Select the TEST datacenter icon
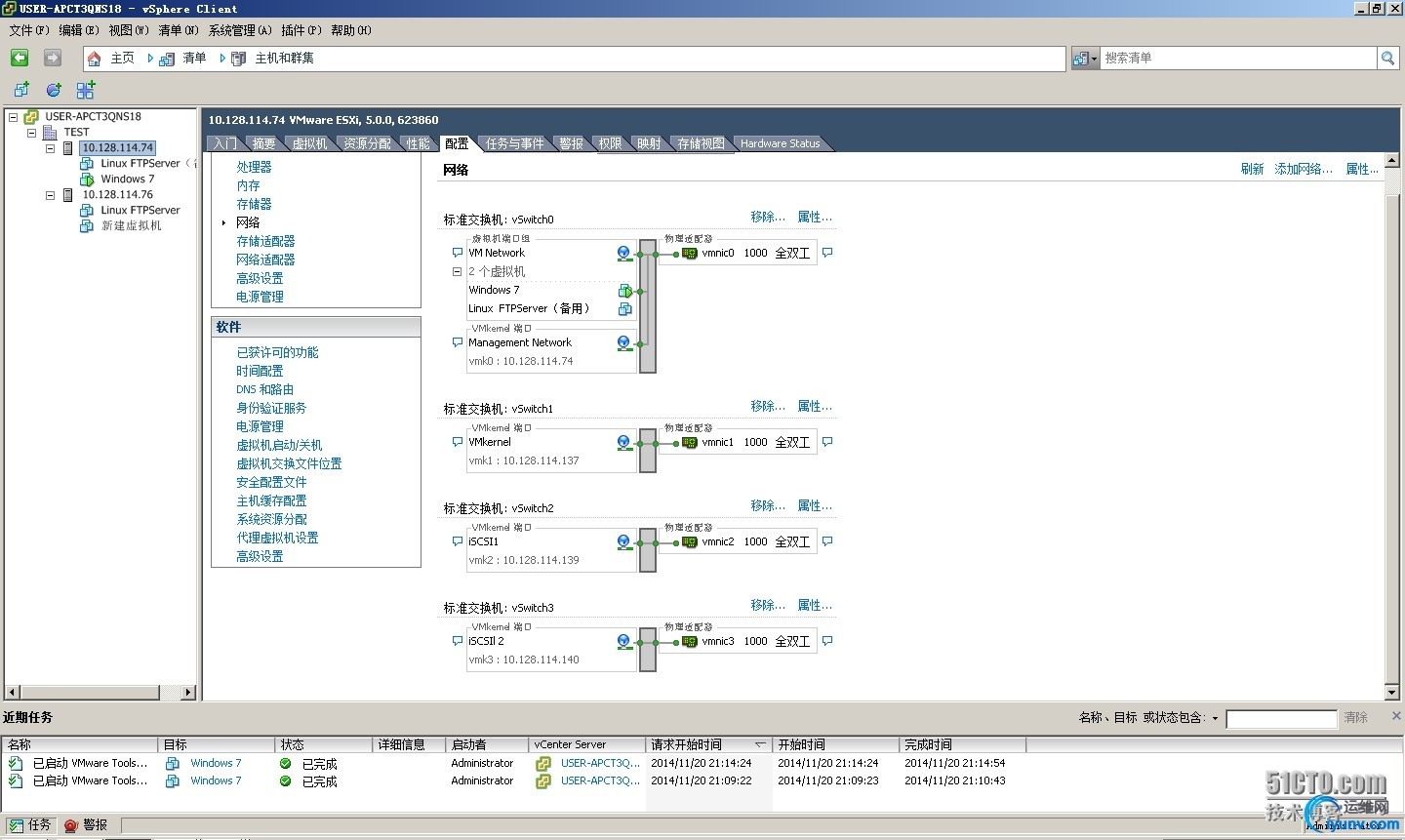1405x840 pixels. tap(50, 133)
